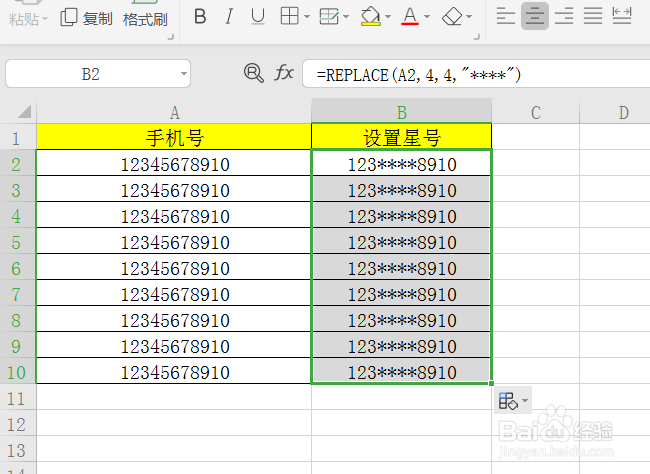Click the 设置星号 header cell
This screenshot has height=474, width=650.
(x=402, y=137)
